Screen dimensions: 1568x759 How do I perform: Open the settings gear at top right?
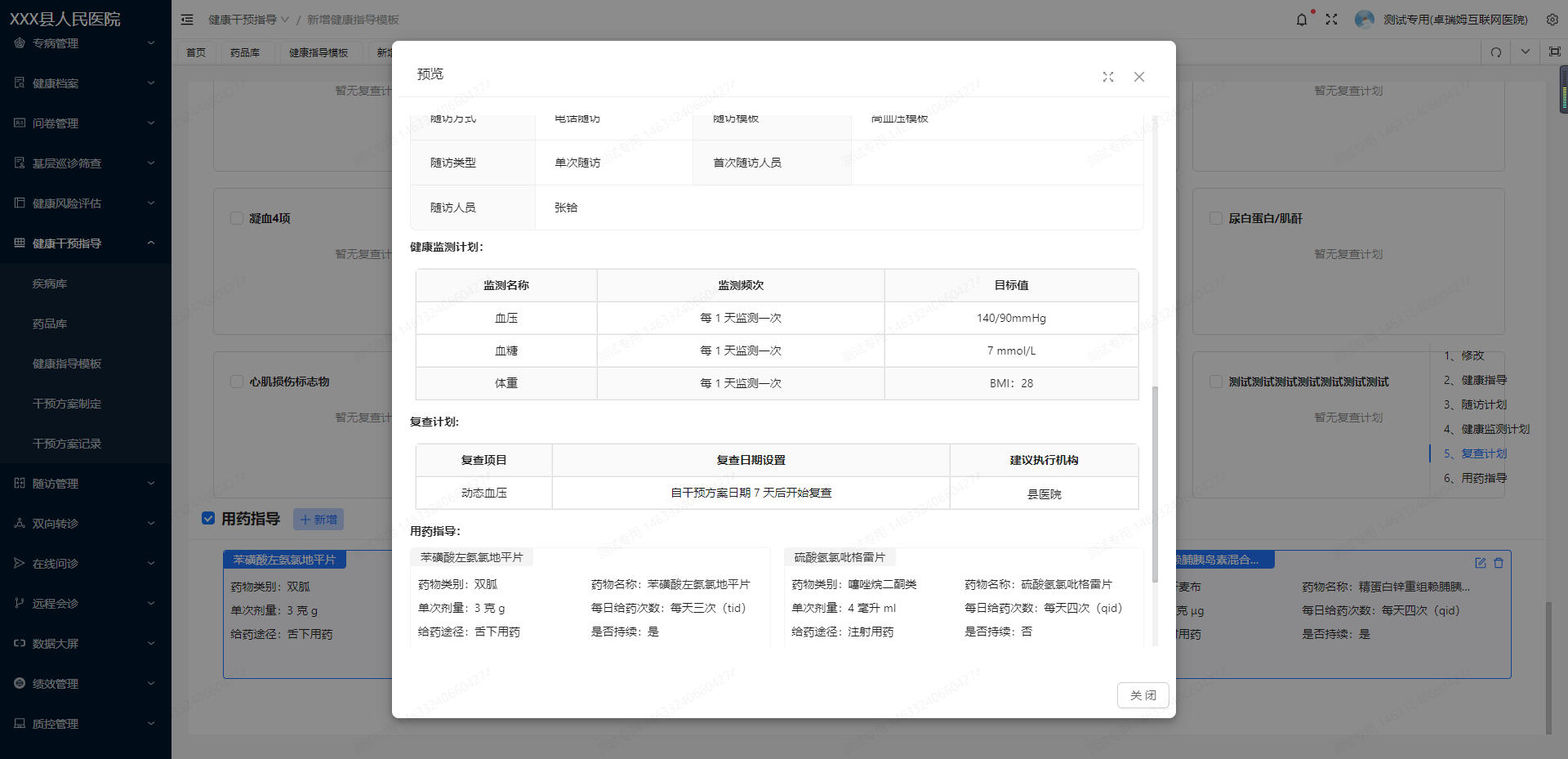click(1552, 19)
